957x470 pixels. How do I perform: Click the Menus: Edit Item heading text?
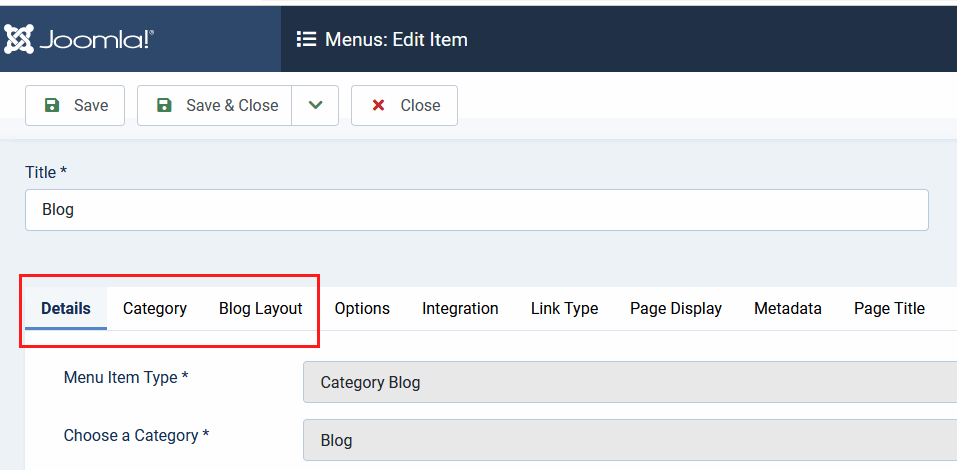(396, 40)
